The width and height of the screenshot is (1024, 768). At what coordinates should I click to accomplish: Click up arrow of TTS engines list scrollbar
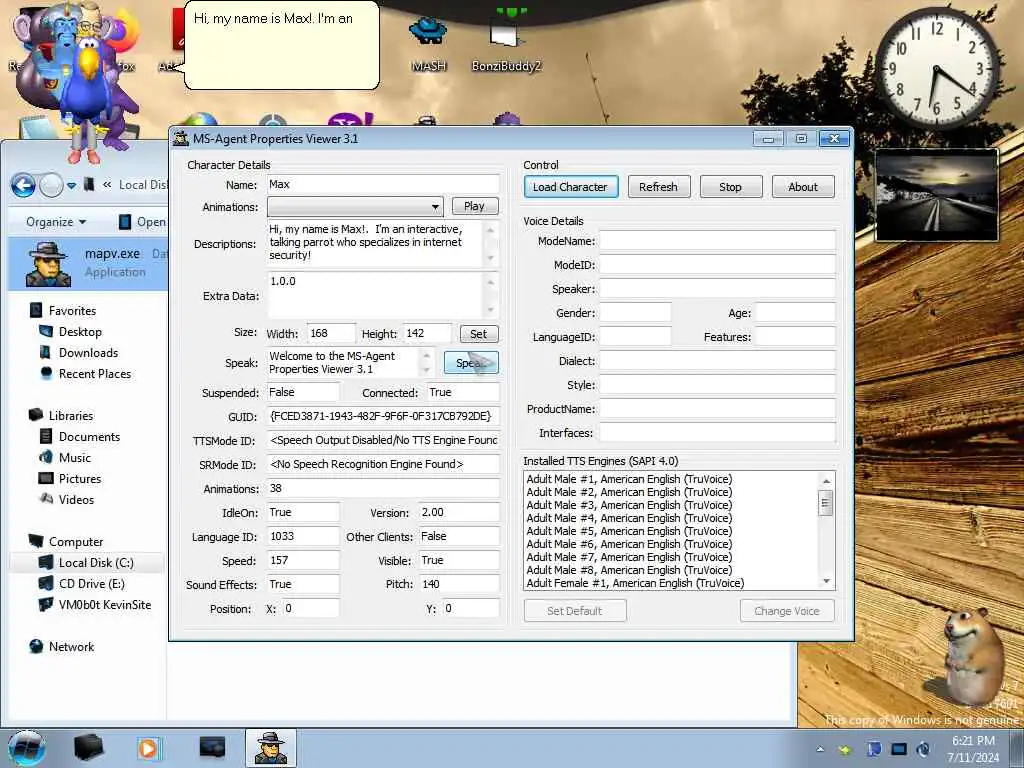click(x=826, y=481)
